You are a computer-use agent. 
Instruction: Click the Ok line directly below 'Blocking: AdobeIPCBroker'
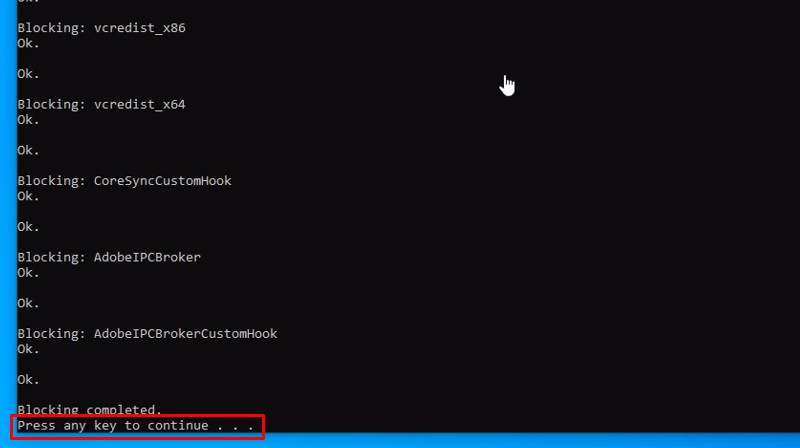(28, 272)
